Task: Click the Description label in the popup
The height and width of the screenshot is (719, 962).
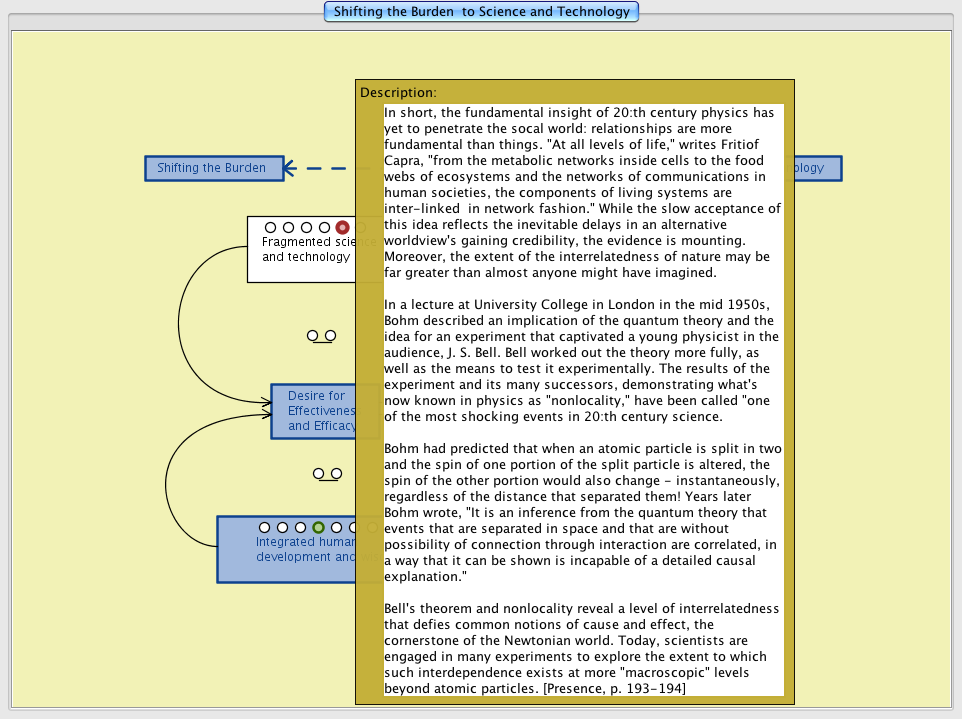Action: point(398,92)
